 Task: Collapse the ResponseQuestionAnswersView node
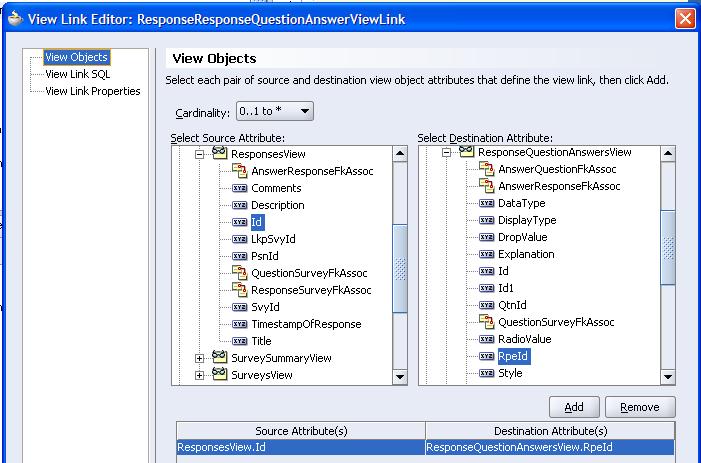(x=446, y=153)
